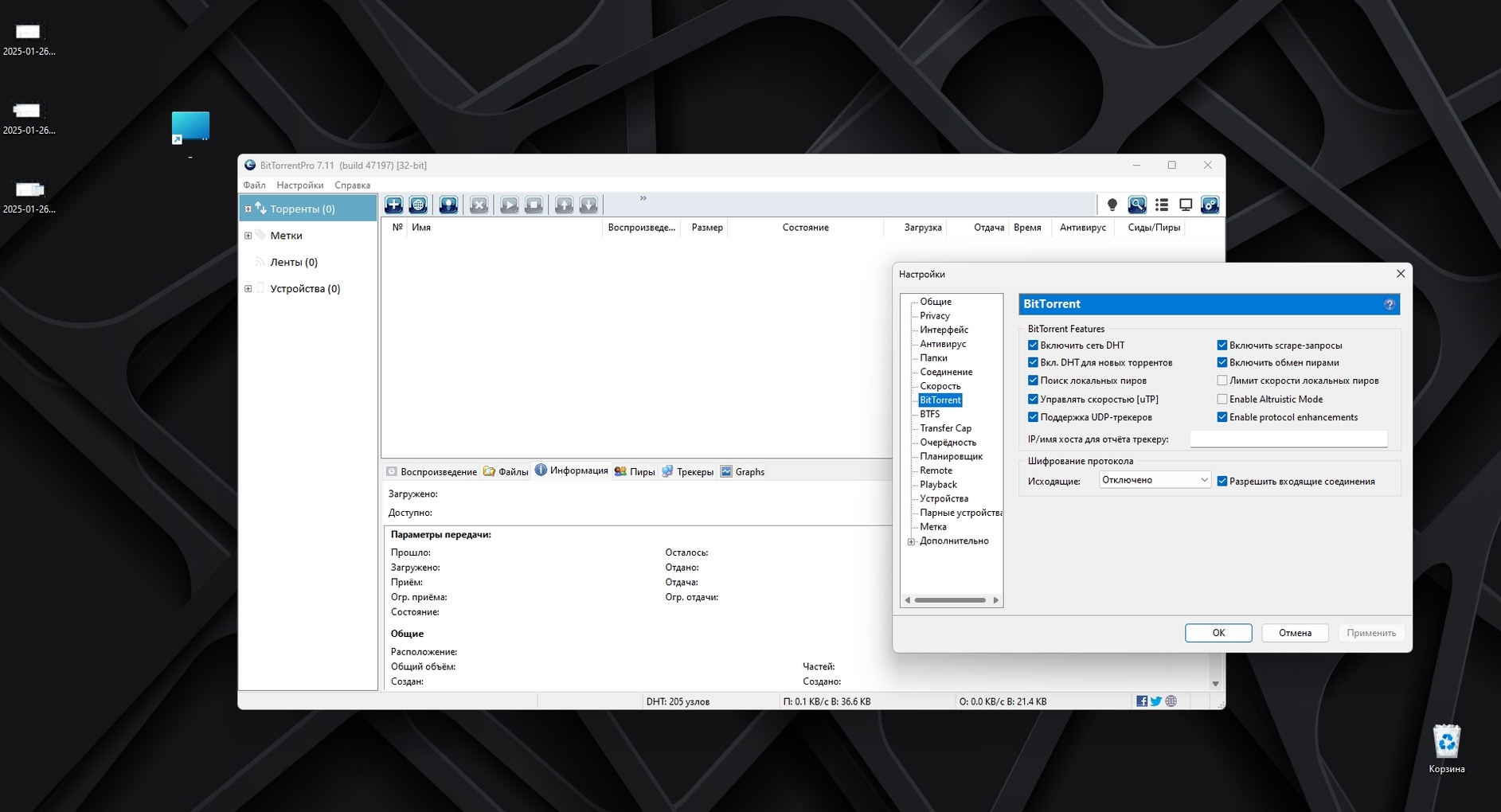Click the gear Preferences icon in toolbar
Viewport: 1501px width, 812px height.
tap(1210, 205)
